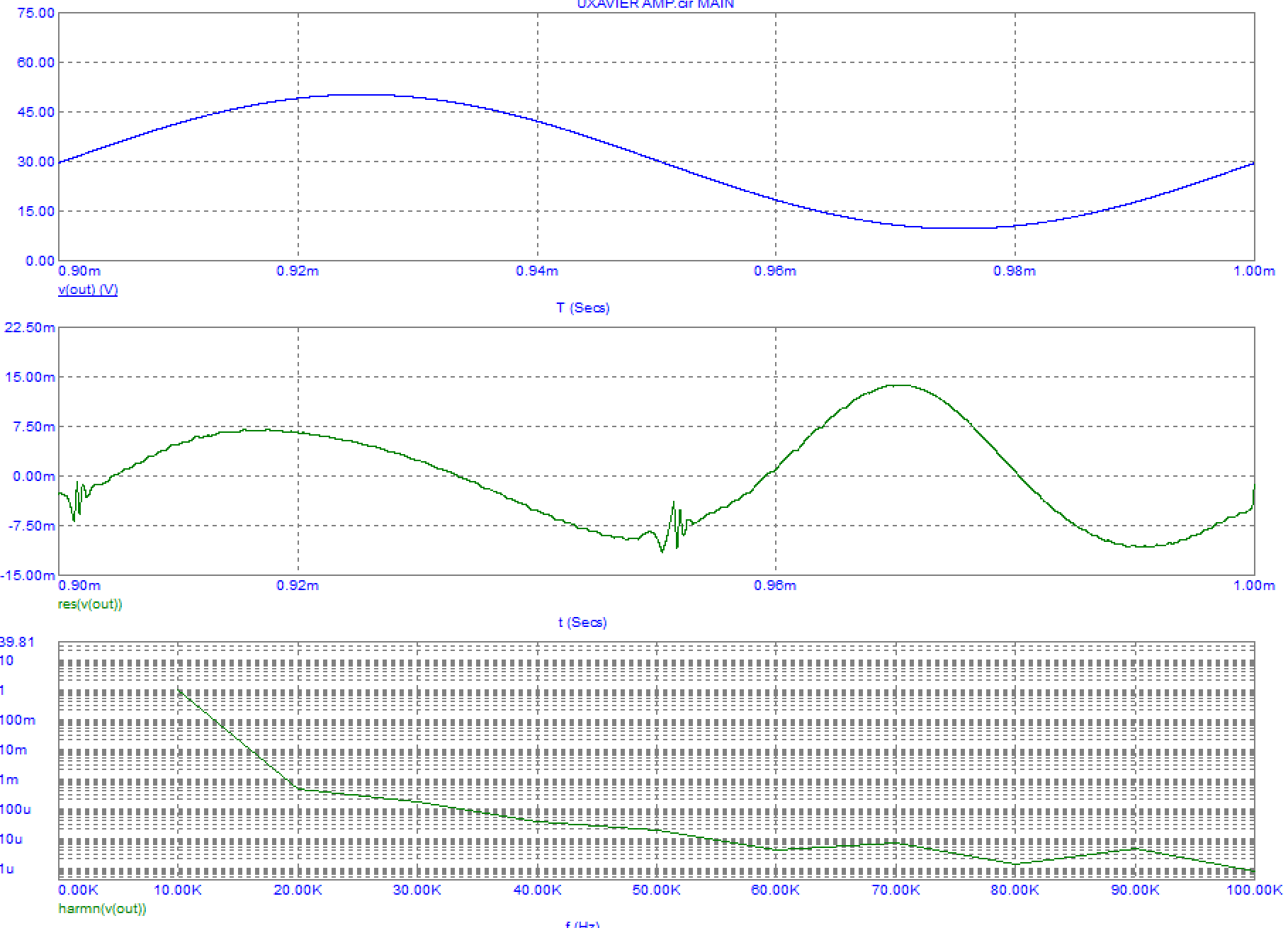The image size is (1288, 928).
Task: Click the '0.98m' time label on the top plot
Action: tap(1015, 271)
